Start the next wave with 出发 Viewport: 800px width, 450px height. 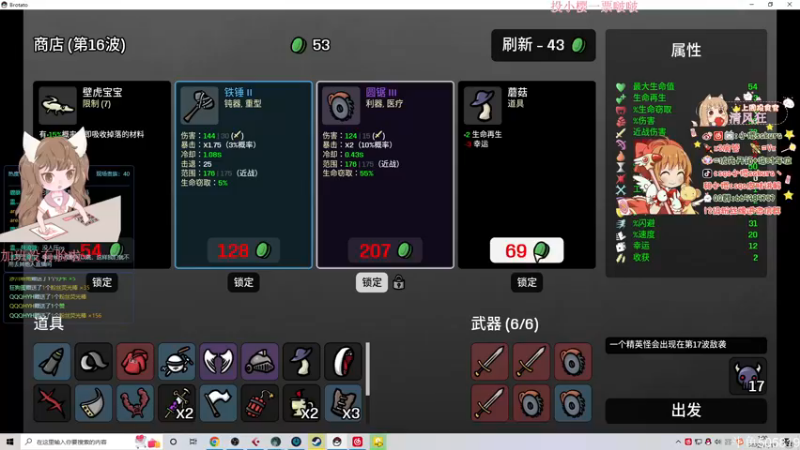[x=686, y=410]
